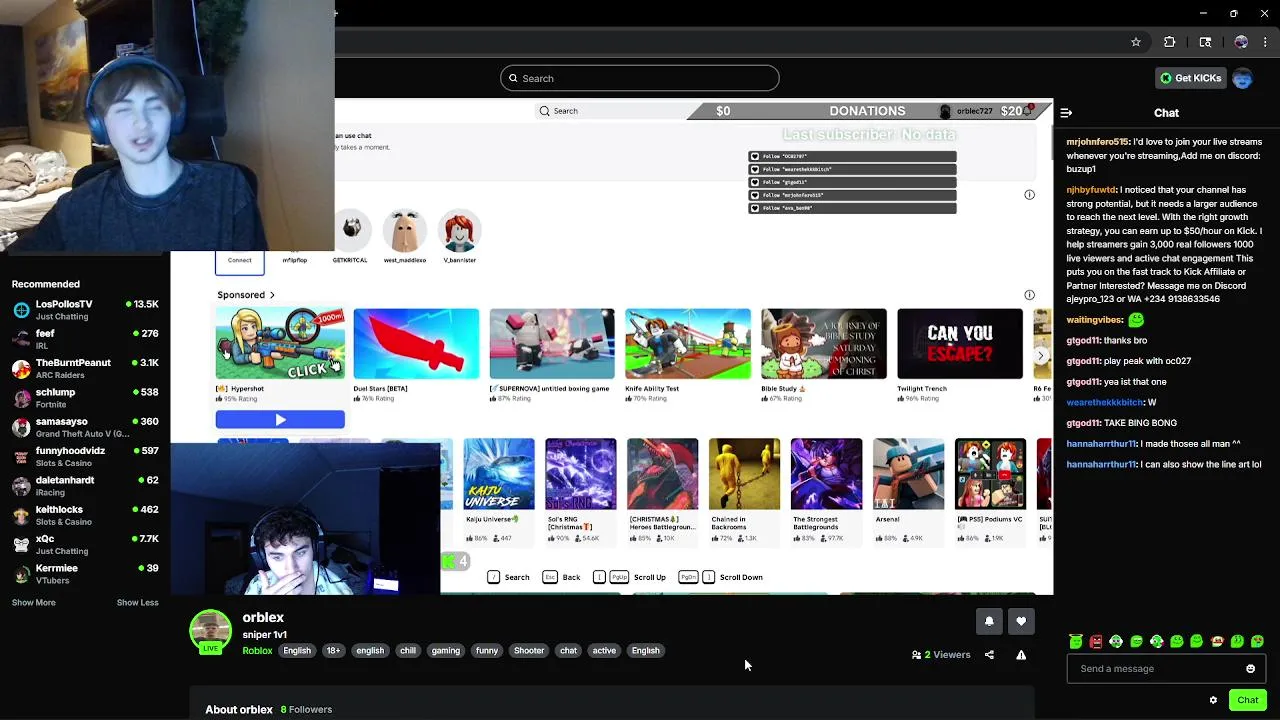Open xQc channel avatar

point(21,544)
